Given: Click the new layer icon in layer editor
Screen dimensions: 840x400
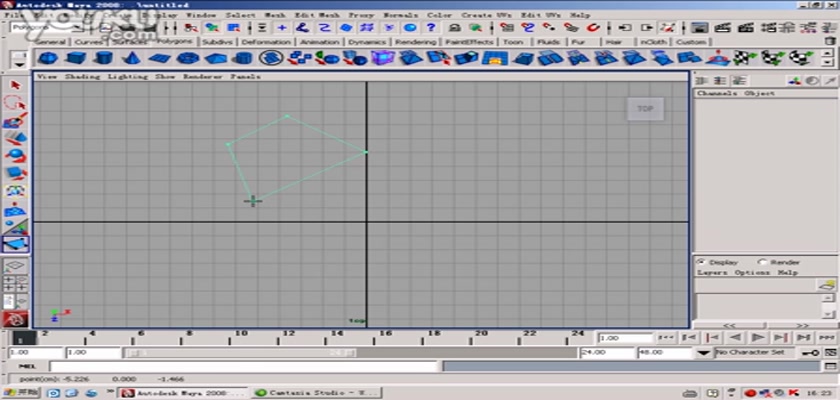Looking at the screenshot, I should [827, 286].
